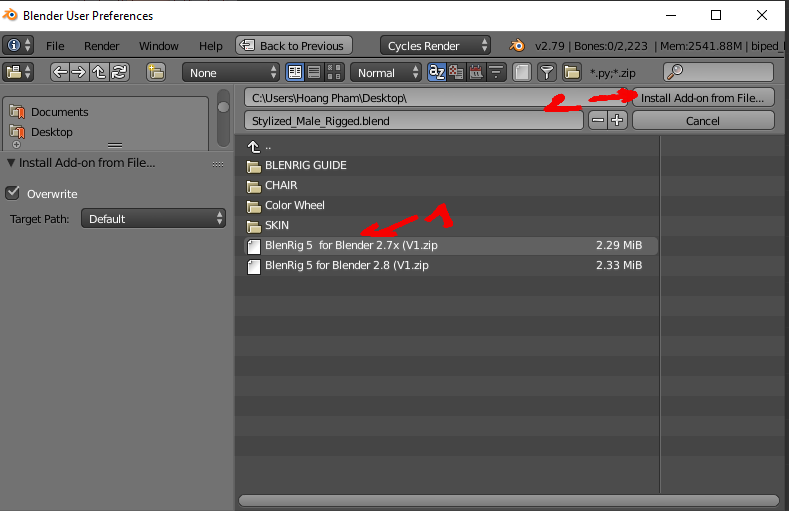Click Install Add-on from File button
This screenshot has width=789, height=511.
pos(703,98)
